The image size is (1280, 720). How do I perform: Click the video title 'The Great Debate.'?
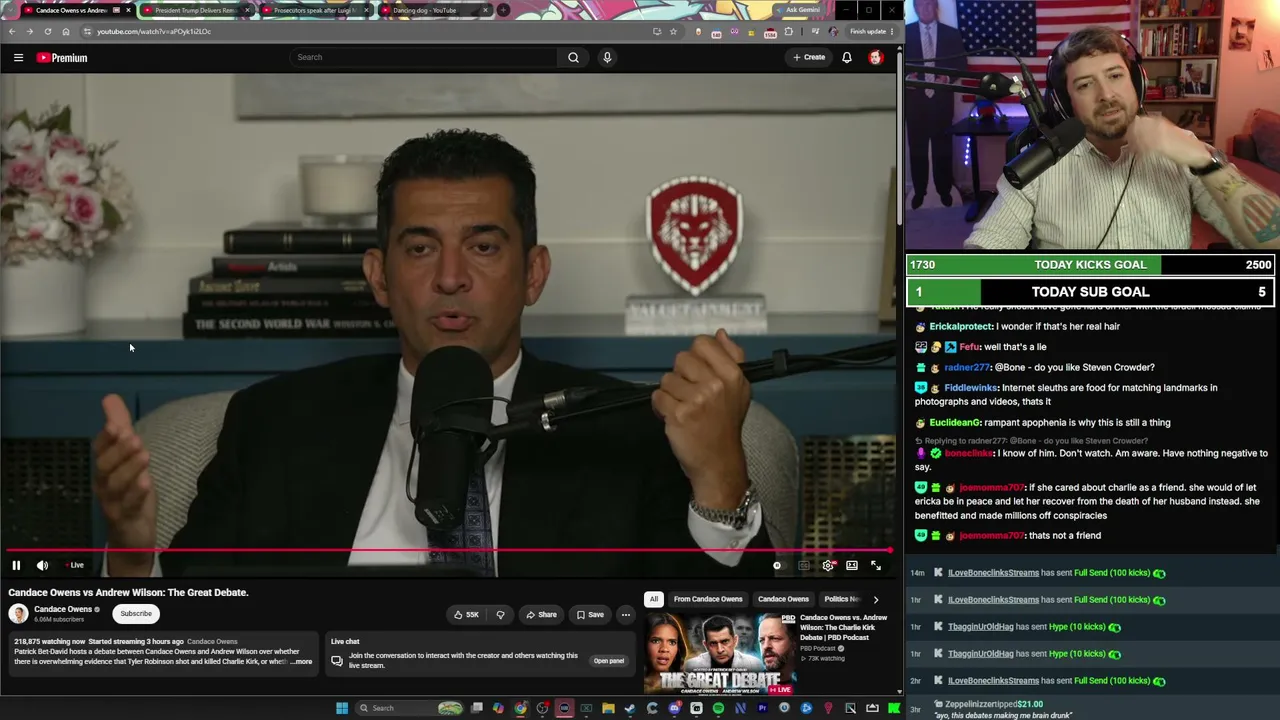(128, 592)
